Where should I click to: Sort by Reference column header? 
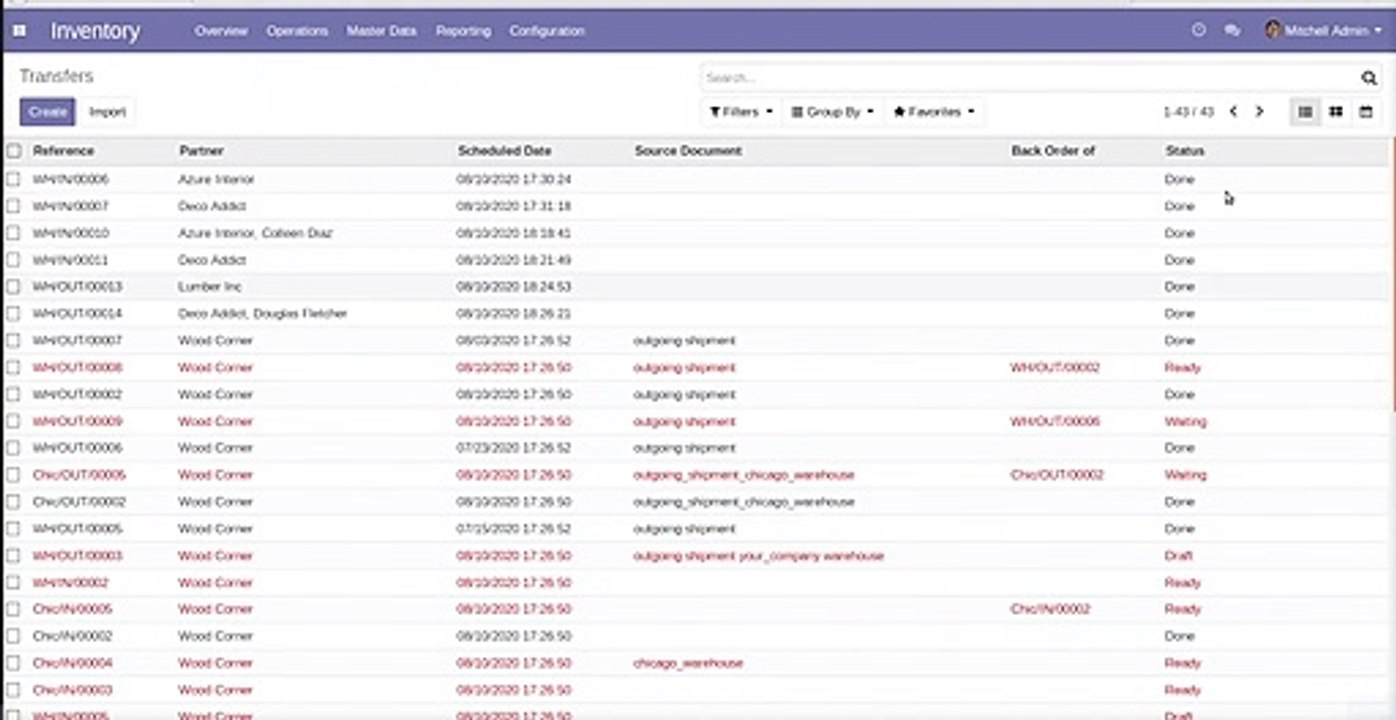pyautogui.click(x=63, y=151)
